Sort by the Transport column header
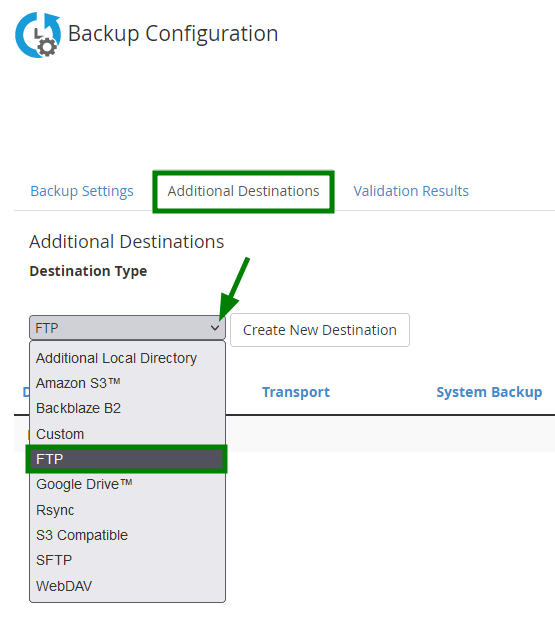The width and height of the screenshot is (555, 626). click(296, 392)
